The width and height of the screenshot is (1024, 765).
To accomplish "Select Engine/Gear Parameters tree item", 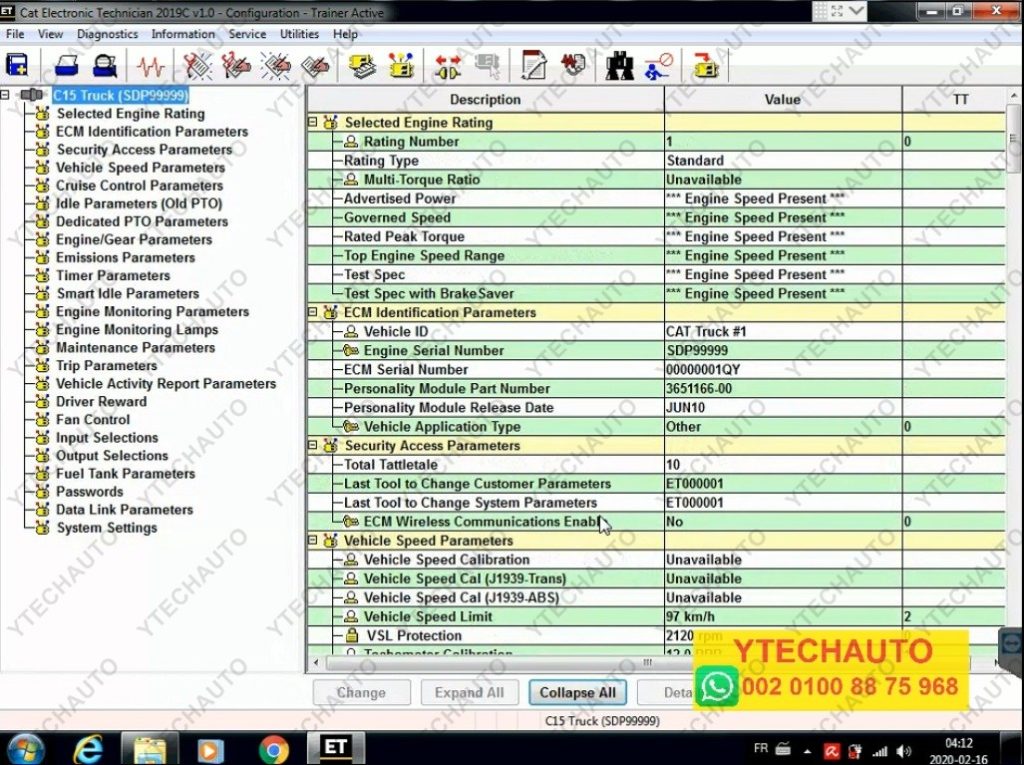I will pyautogui.click(x=134, y=240).
